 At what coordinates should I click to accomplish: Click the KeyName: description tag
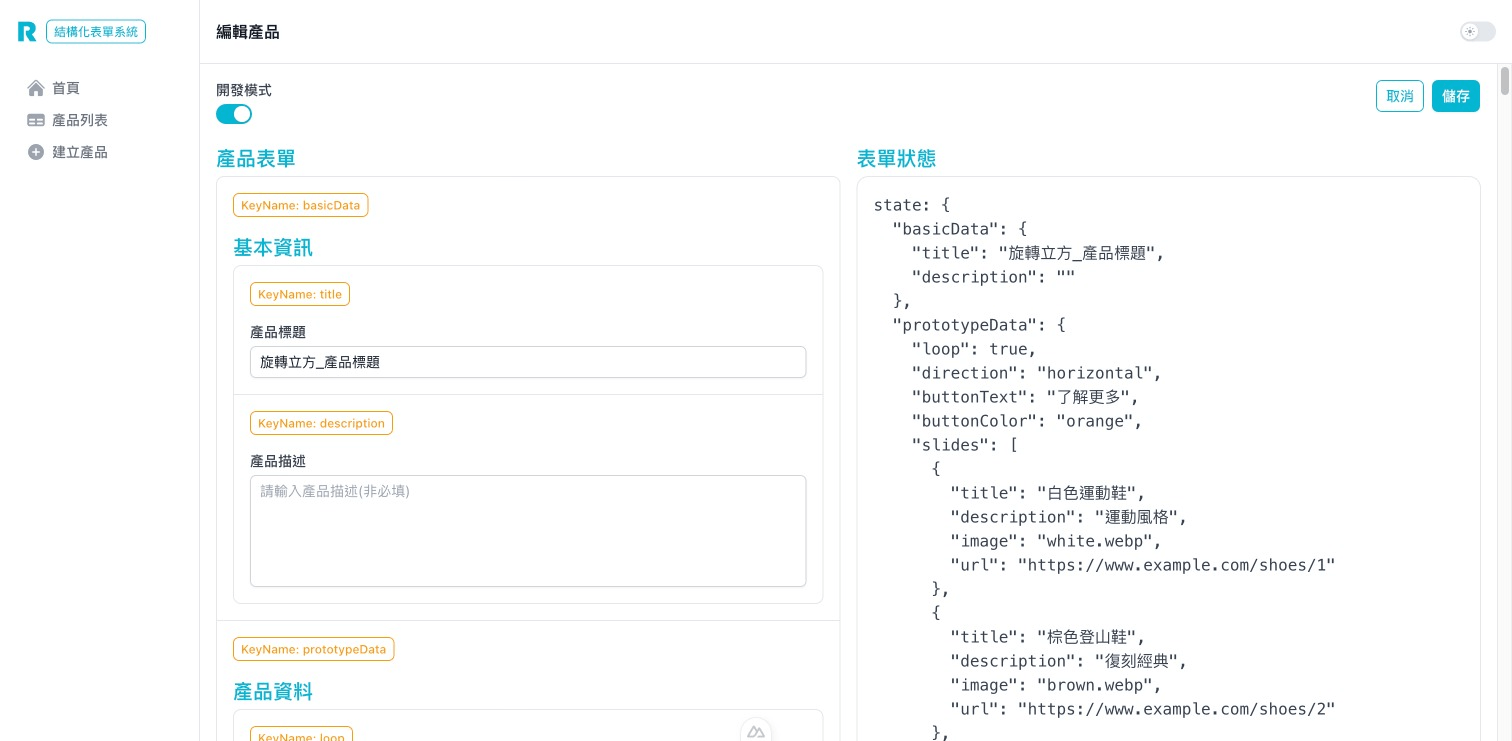(321, 423)
